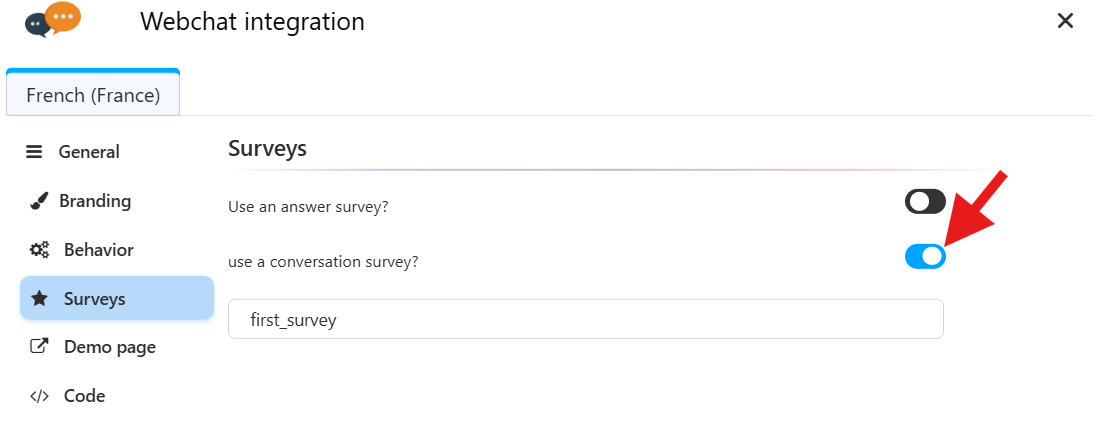The height and width of the screenshot is (430, 1100).
Task: Click the Surveys section heading
Action: click(x=267, y=149)
